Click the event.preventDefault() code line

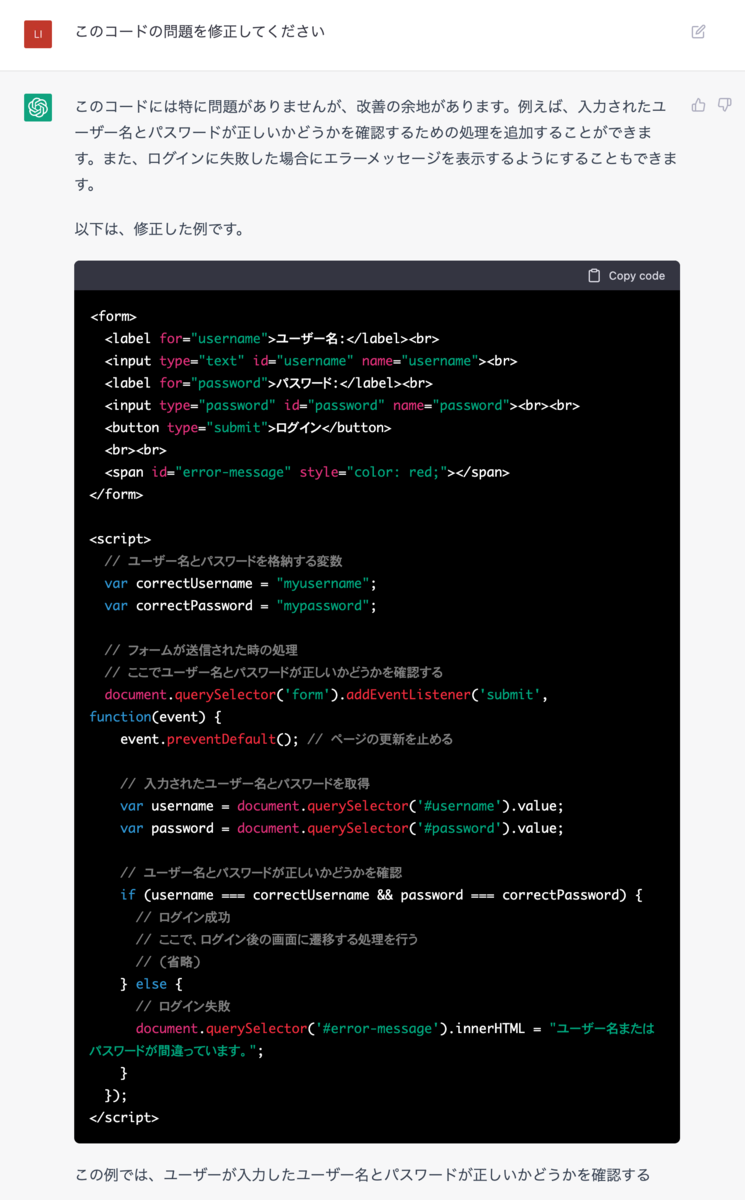click(287, 739)
